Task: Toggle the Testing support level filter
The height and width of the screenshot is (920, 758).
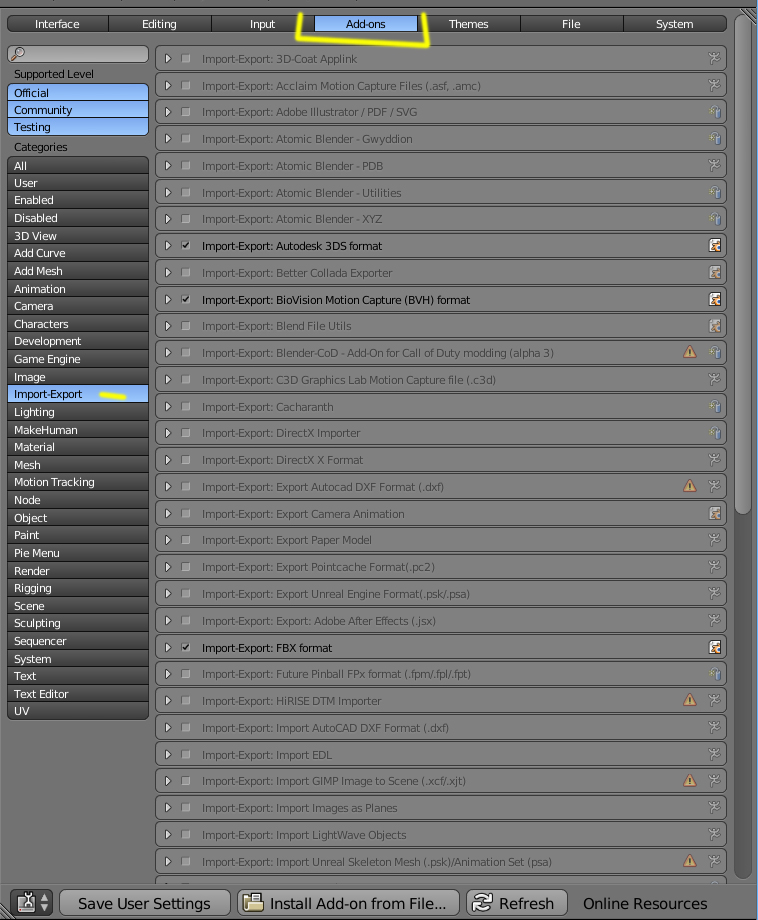Action: click(x=78, y=127)
